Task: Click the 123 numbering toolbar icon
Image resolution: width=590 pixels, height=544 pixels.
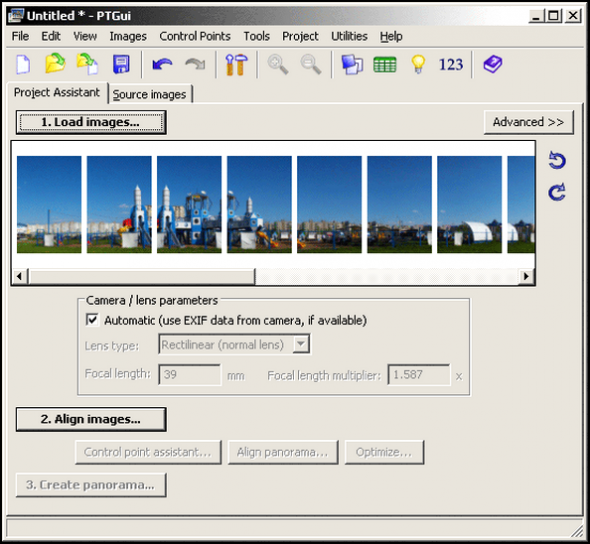Action: 451,65
